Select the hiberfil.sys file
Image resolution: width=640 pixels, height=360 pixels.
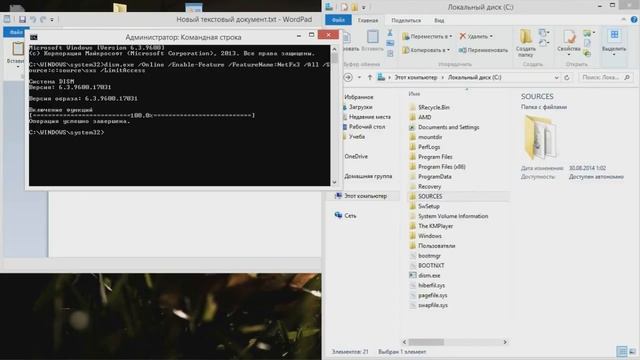[x=431, y=285]
